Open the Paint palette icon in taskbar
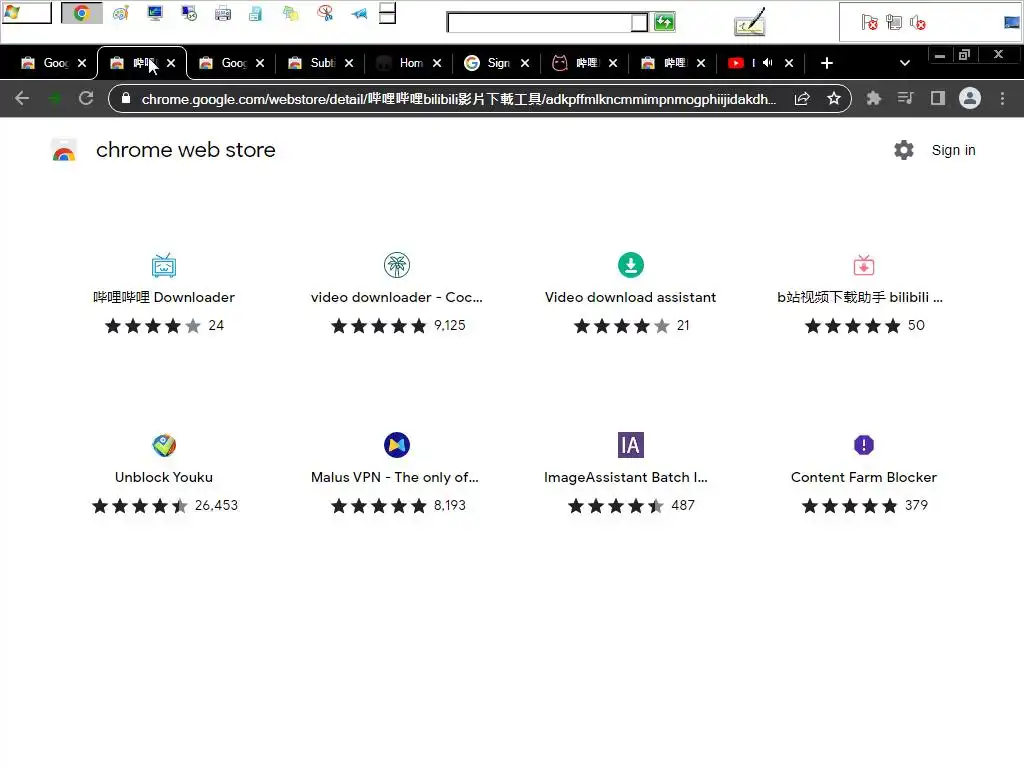 point(121,13)
